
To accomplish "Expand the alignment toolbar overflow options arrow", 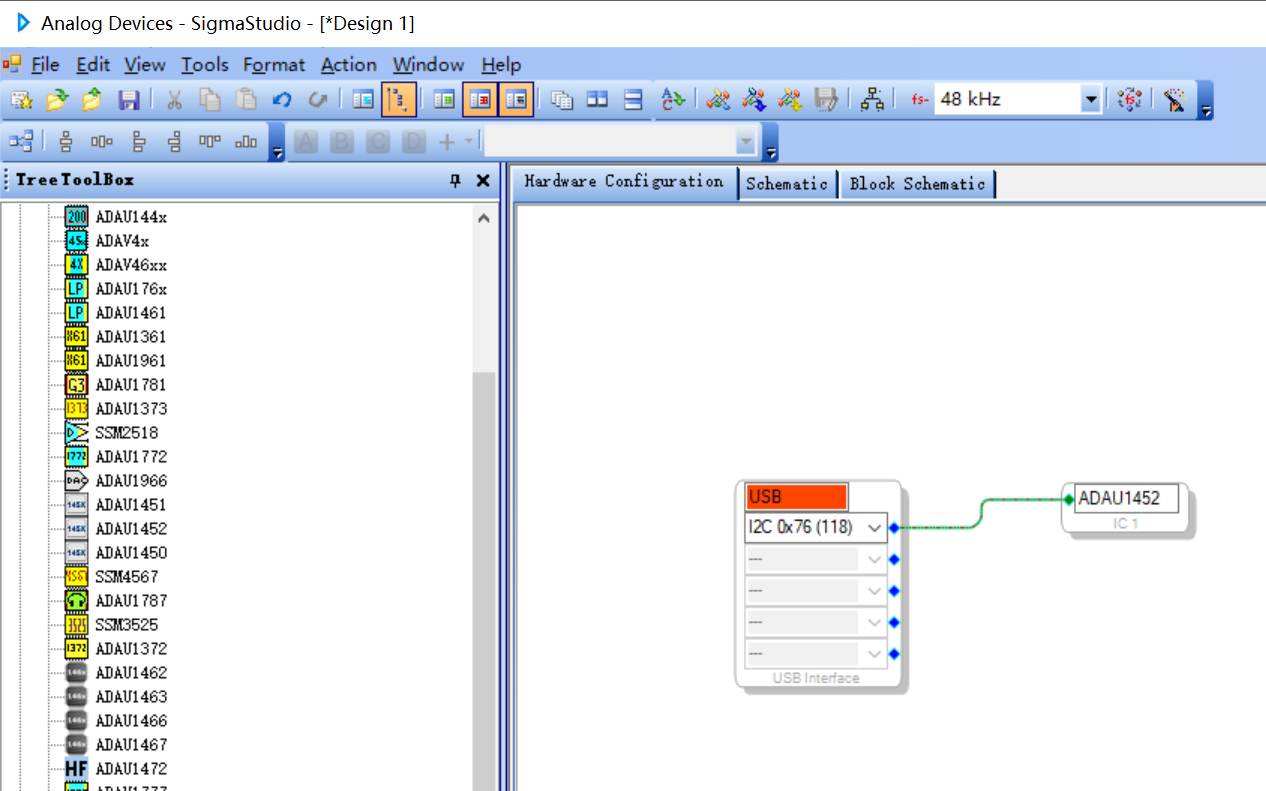I will (277, 144).
